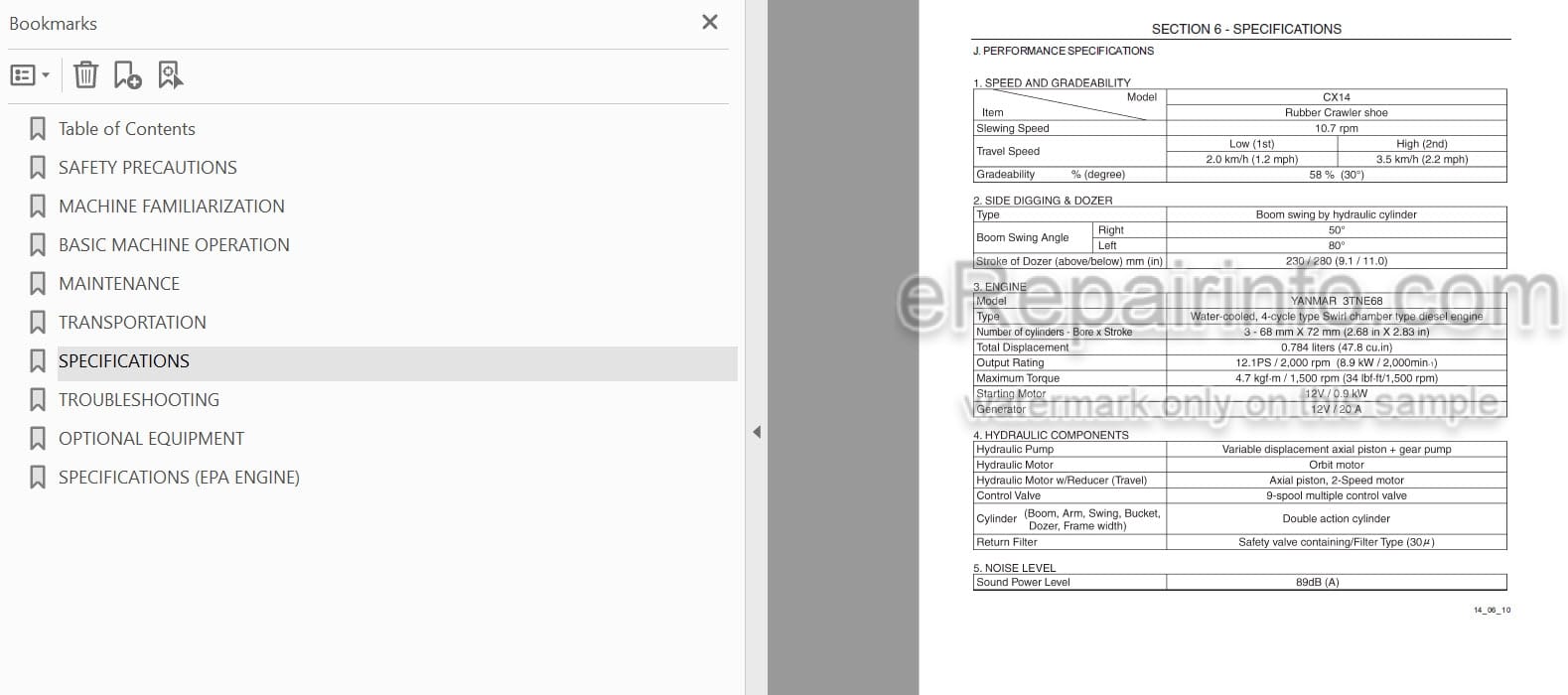Click the Sound Power Level row label
The height and width of the screenshot is (695, 1568).
pyautogui.click(x=1023, y=583)
